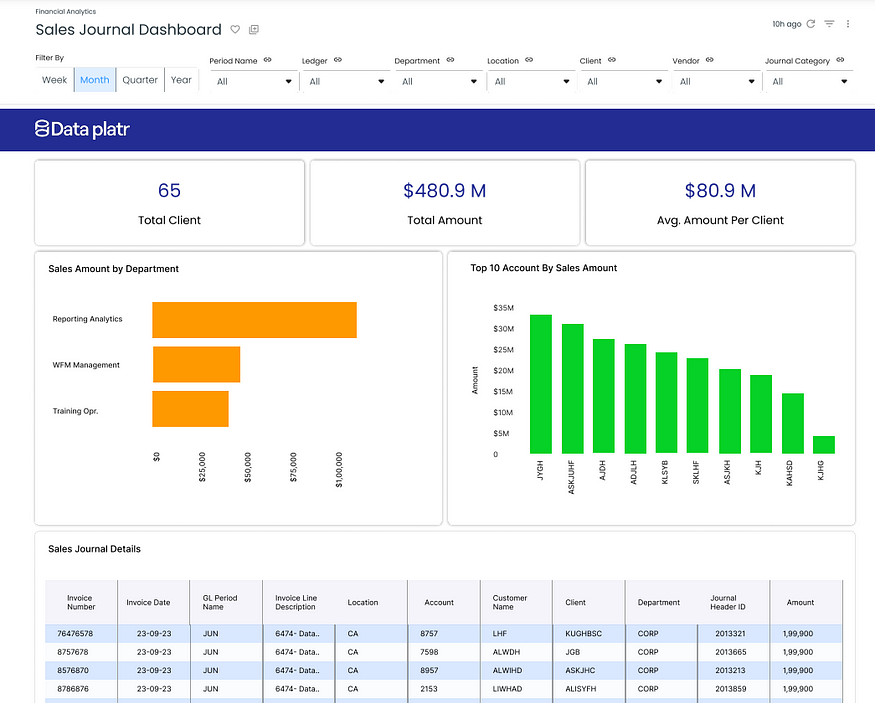
Task: Click journal header ID 2013859
Action: (730, 688)
